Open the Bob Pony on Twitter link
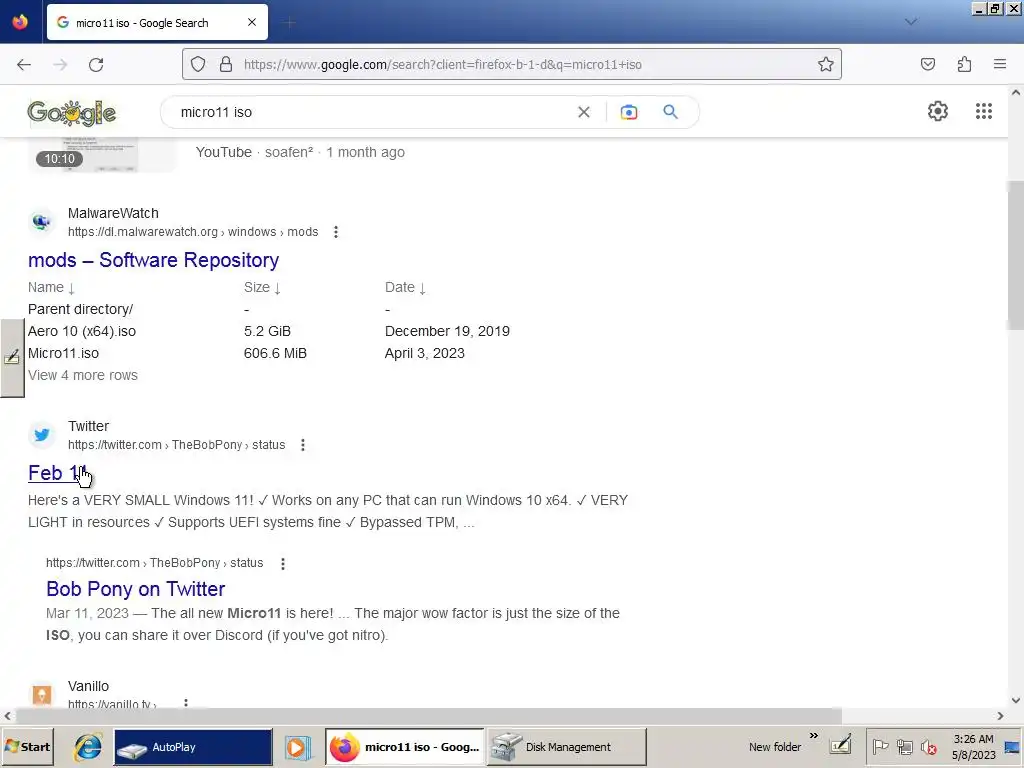 (x=136, y=589)
